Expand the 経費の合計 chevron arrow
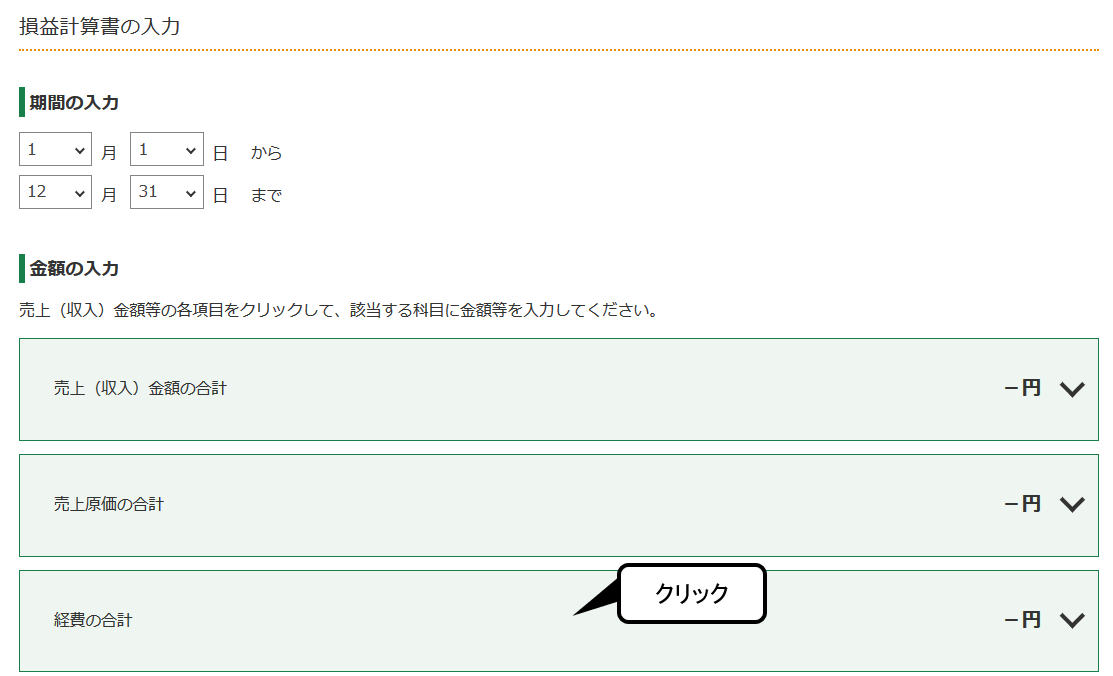This screenshot has width=1113, height=676. coord(1072,621)
